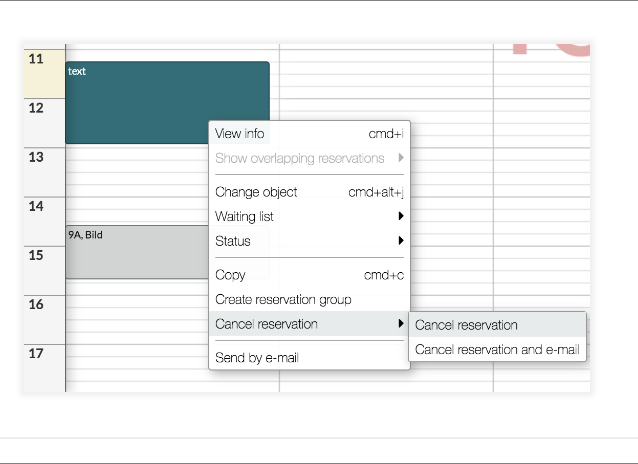This screenshot has height=464, width=638.
Task: Click the Show overlapping reservations entry
Action: click(309, 158)
